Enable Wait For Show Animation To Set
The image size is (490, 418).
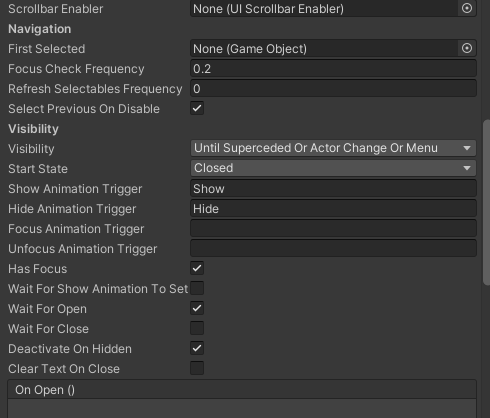click(197, 288)
